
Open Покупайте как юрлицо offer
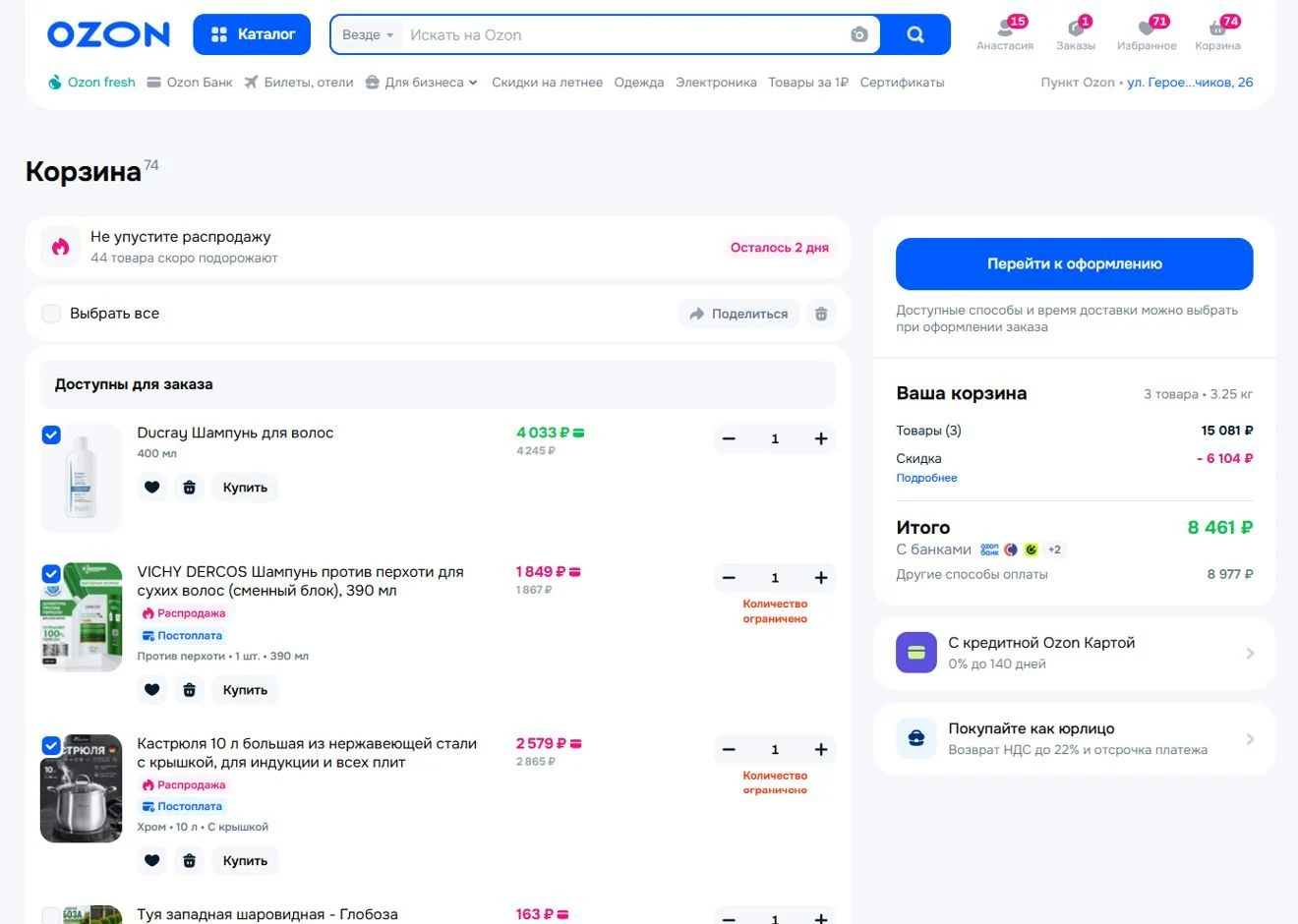coord(1074,739)
